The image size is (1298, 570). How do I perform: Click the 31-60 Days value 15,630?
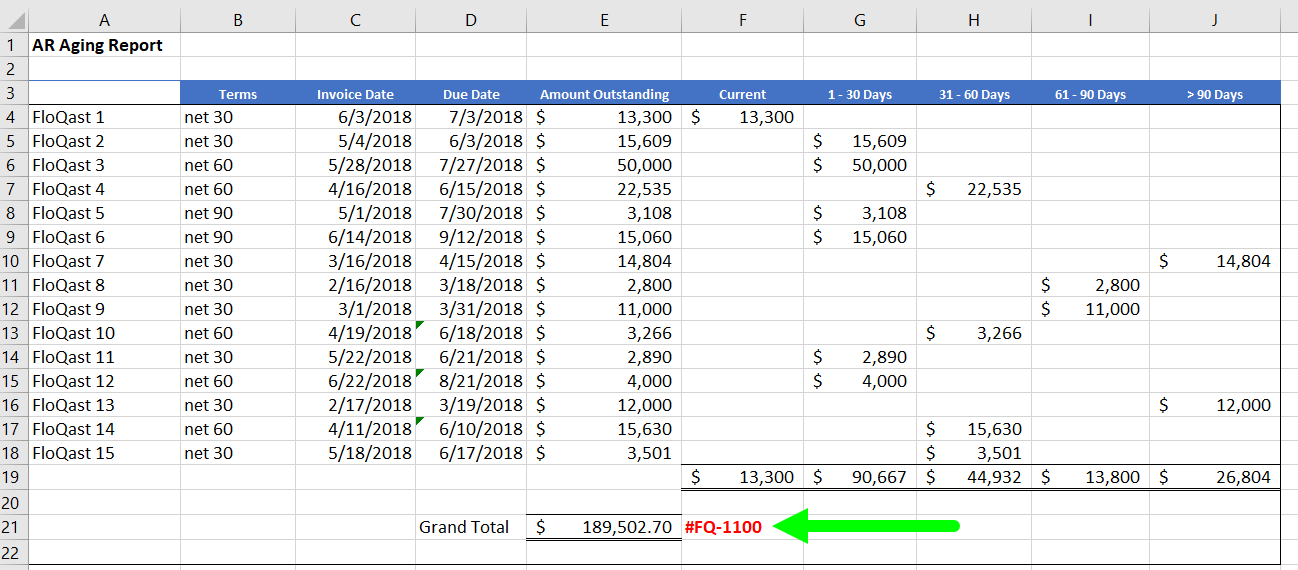(974, 429)
